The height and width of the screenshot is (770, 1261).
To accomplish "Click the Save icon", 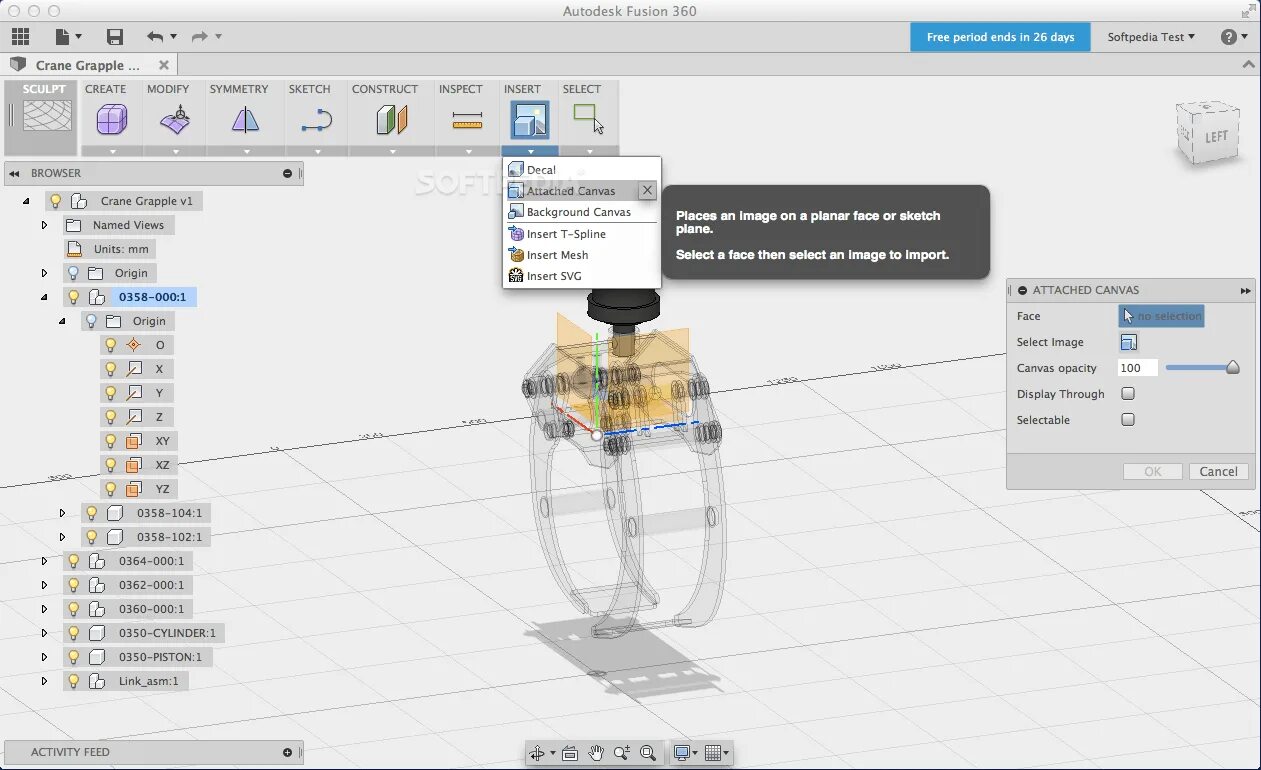I will coord(115,37).
